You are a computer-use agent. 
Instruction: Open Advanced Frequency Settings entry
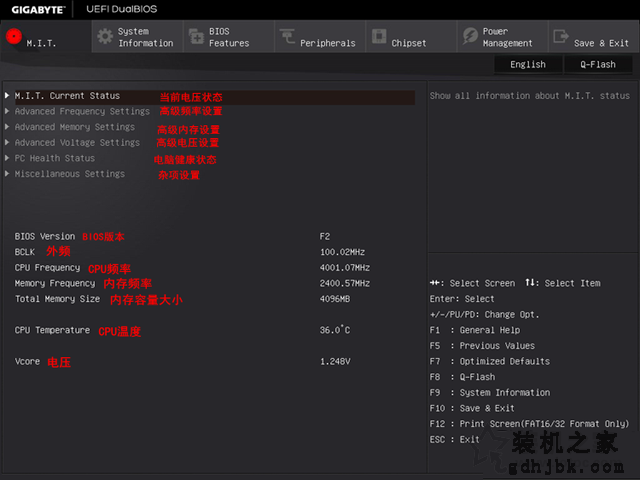click(82, 111)
